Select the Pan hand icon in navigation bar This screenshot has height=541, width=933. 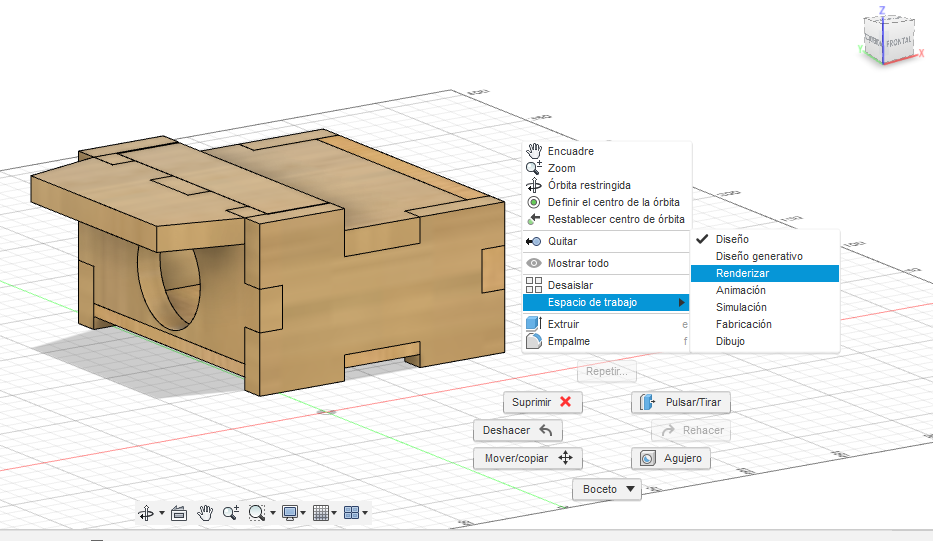[205, 513]
